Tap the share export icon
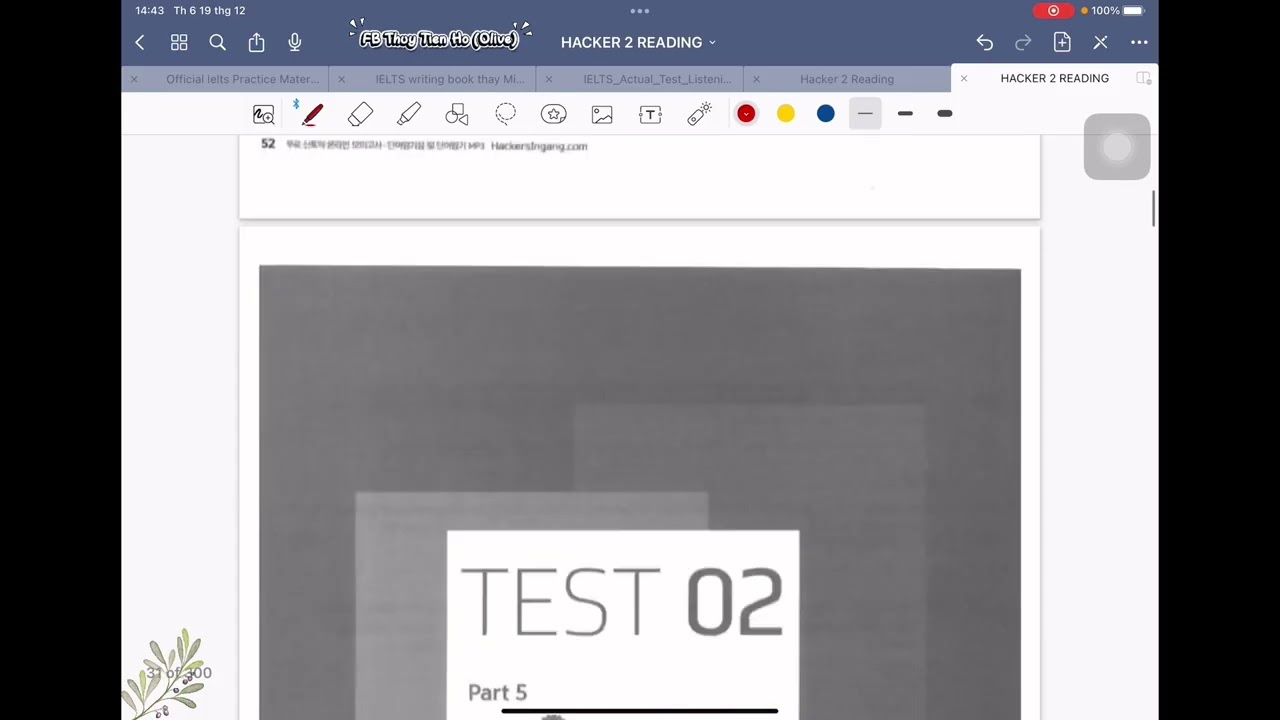 click(256, 42)
